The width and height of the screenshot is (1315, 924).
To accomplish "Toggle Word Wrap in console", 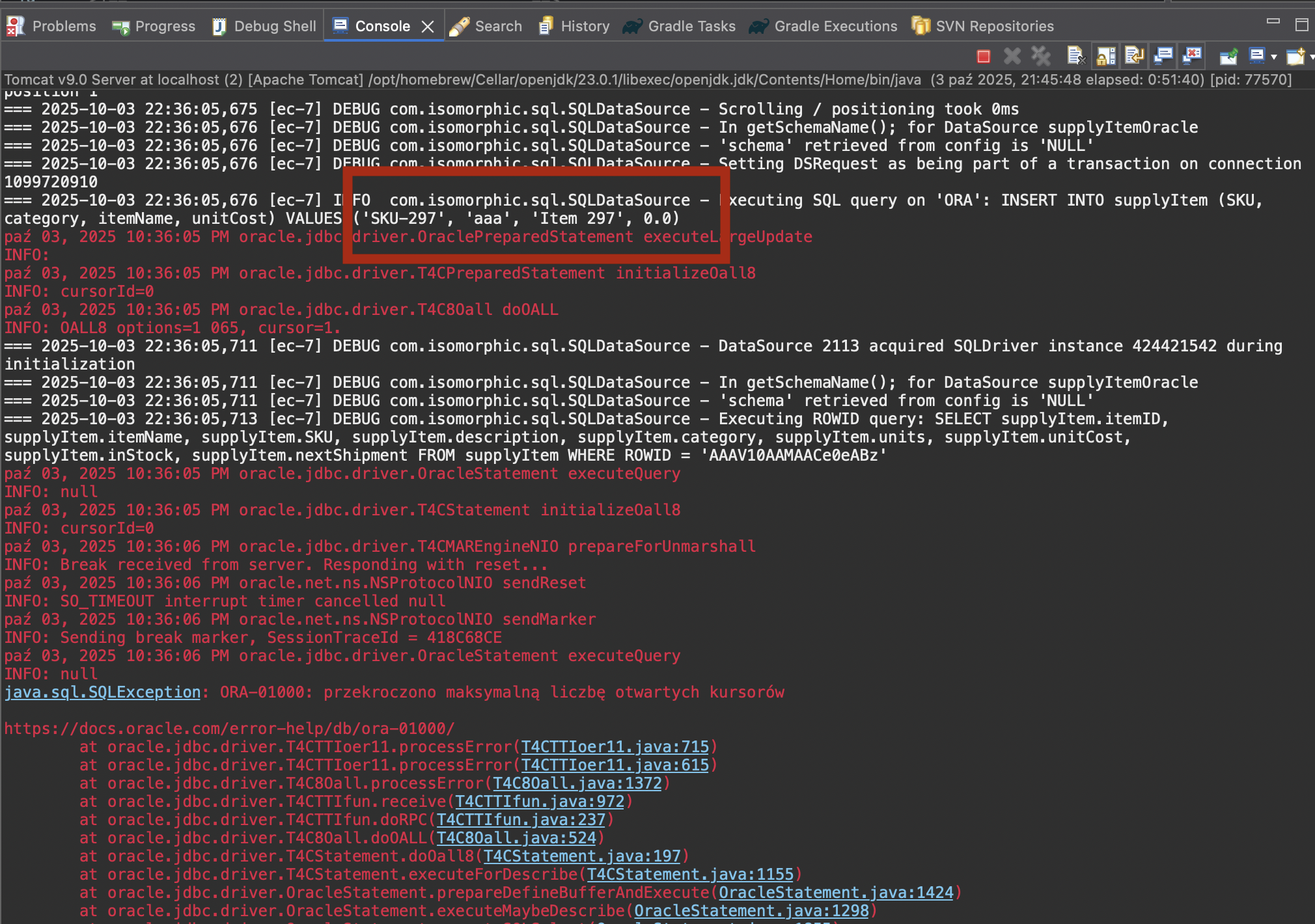I will pyautogui.click(x=1134, y=57).
